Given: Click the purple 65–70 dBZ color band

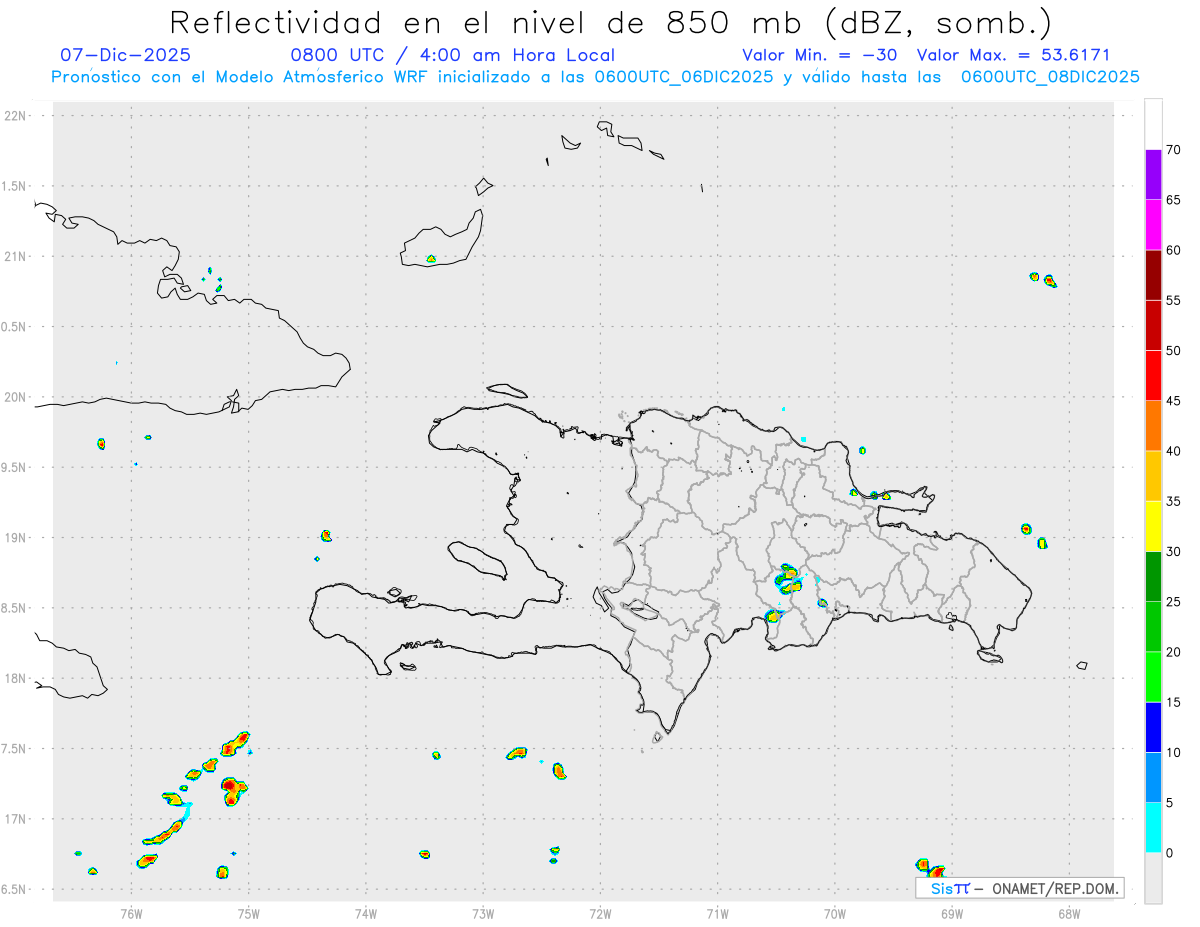Looking at the screenshot, I should (1153, 175).
